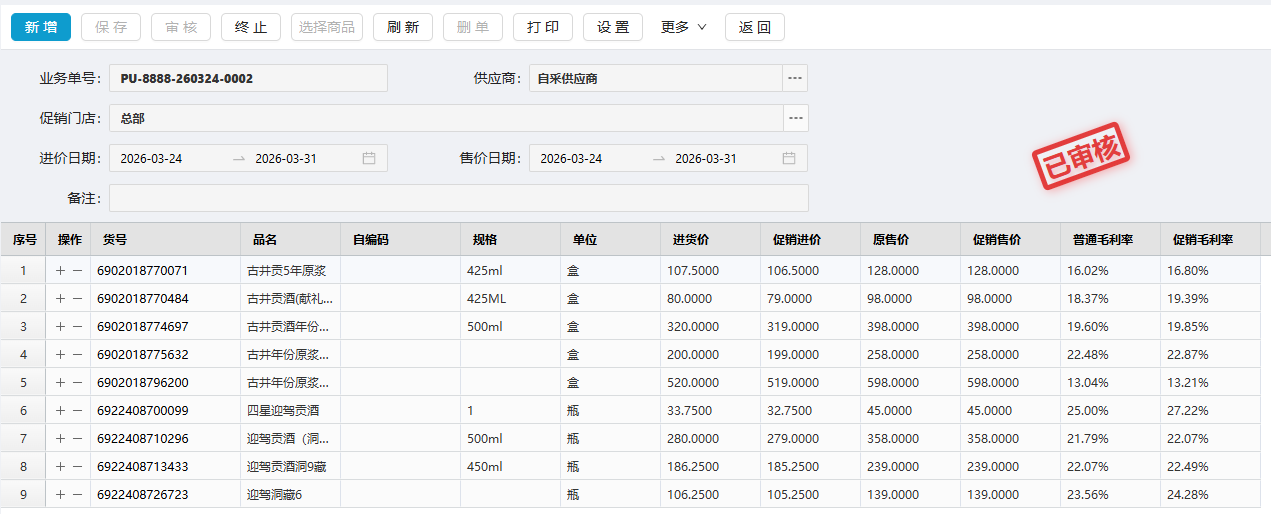Click the 业务单号 field
The height and width of the screenshot is (514, 1271).
248,78
